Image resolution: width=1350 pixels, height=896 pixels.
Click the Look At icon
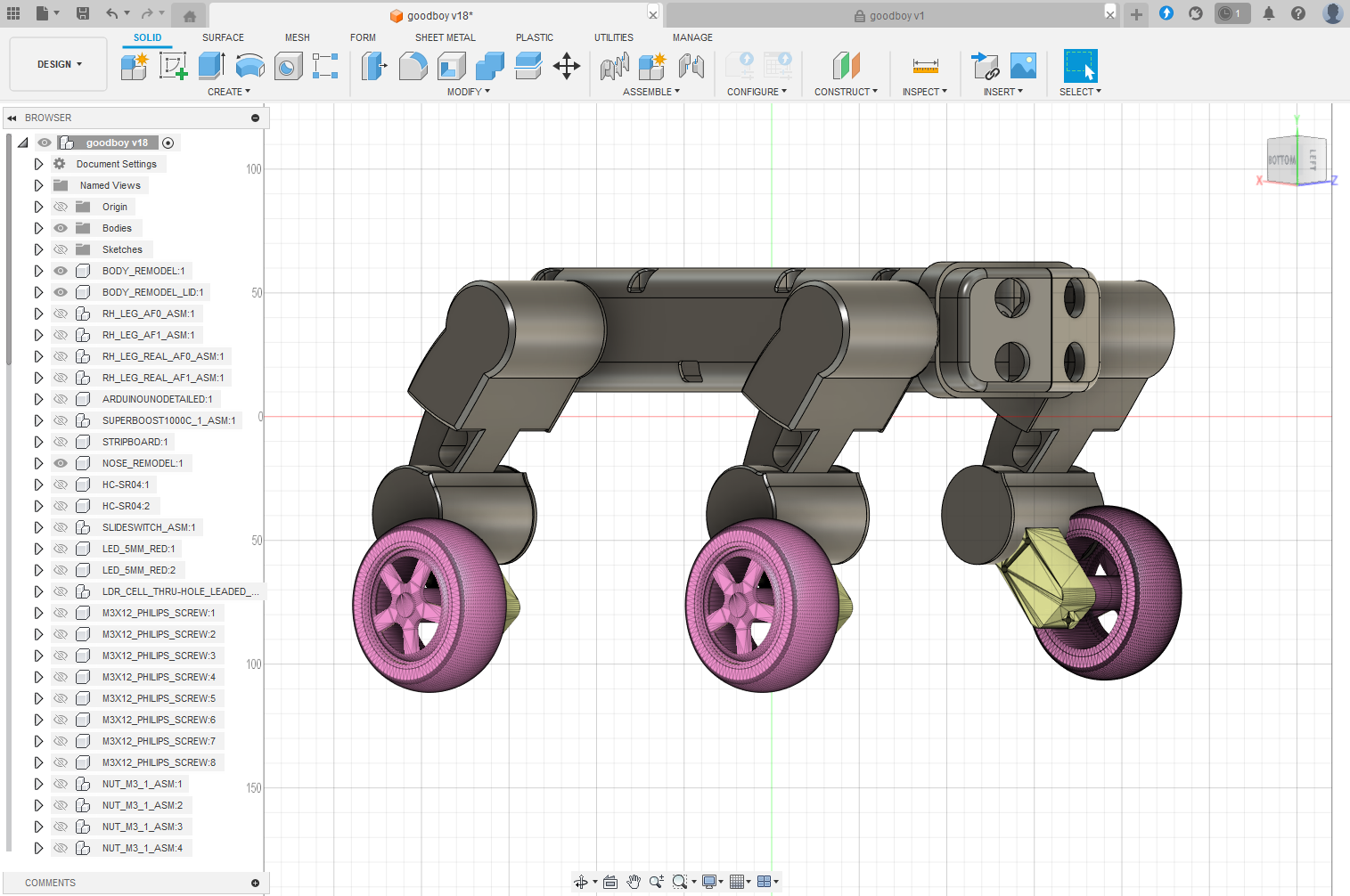pos(610,882)
